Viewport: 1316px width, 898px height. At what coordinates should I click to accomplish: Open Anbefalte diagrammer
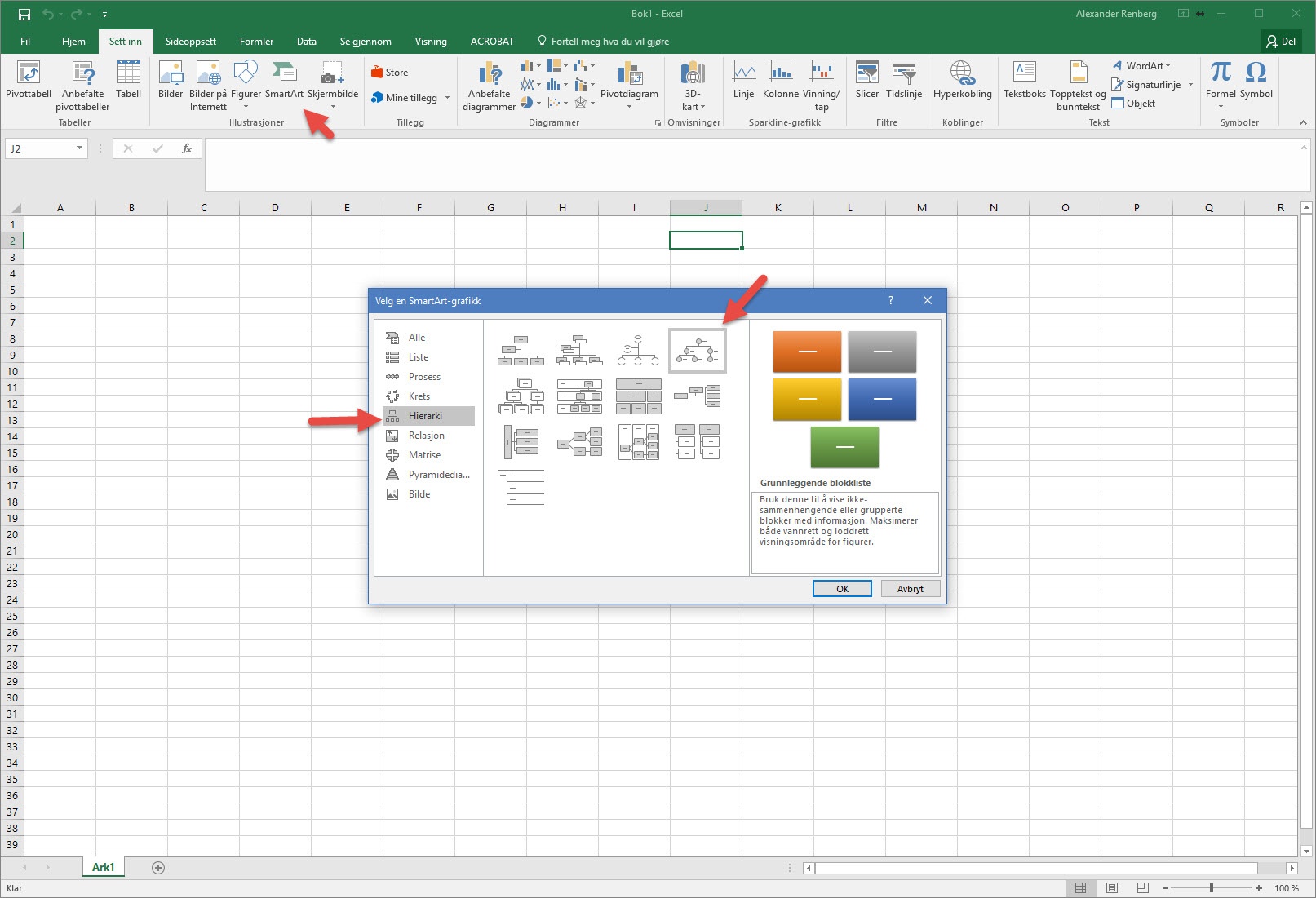pos(489,86)
